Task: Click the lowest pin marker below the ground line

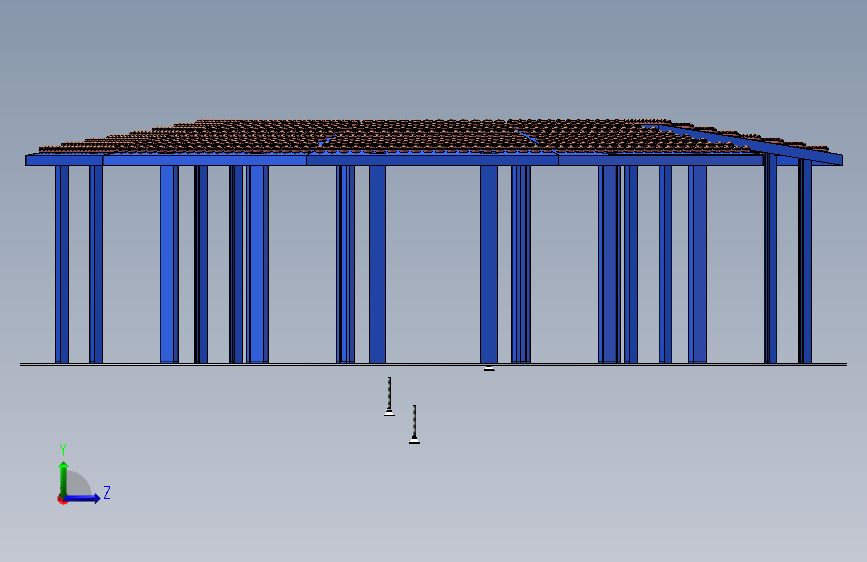Action: (x=414, y=424)
